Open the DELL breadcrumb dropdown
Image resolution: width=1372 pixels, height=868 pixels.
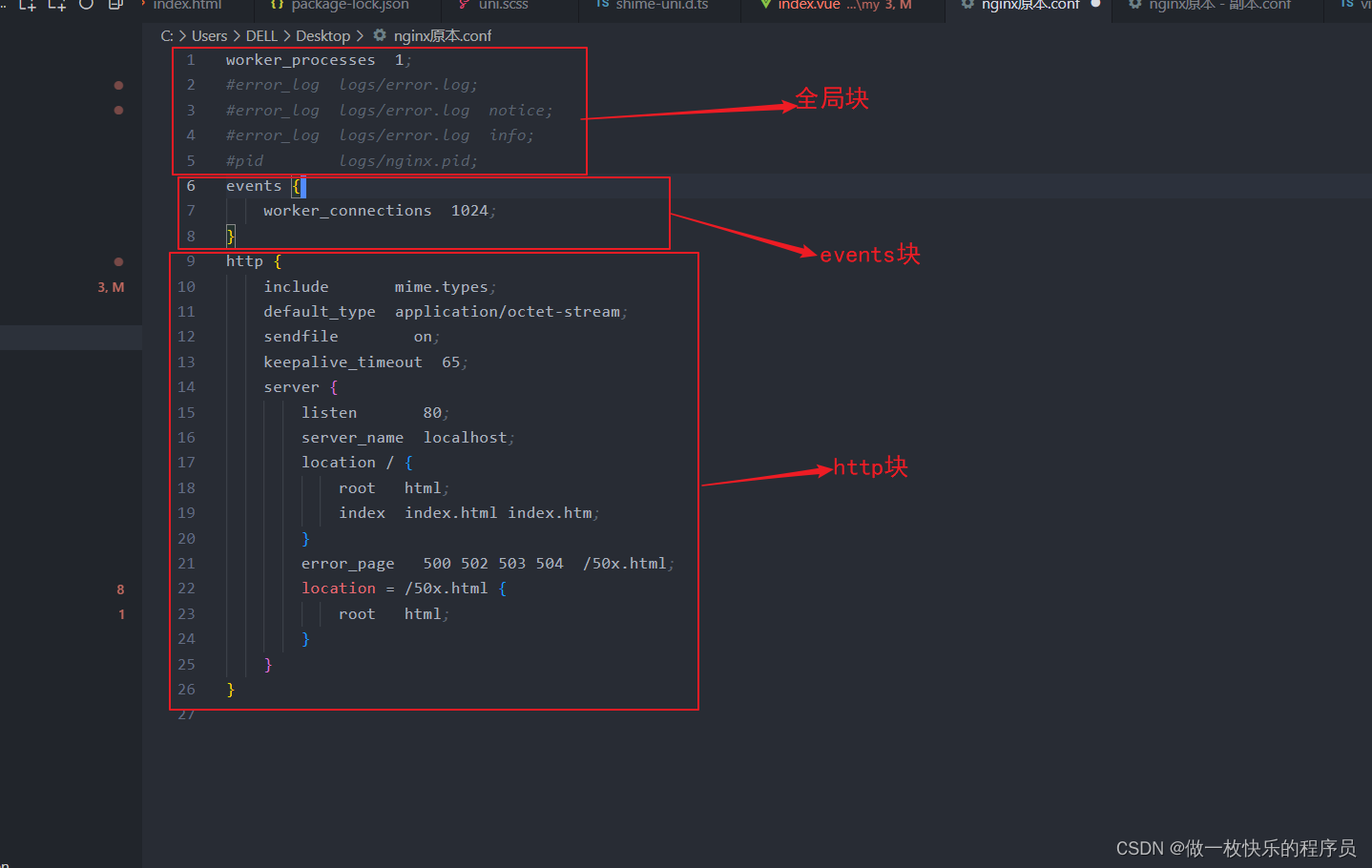click(261, 35)
